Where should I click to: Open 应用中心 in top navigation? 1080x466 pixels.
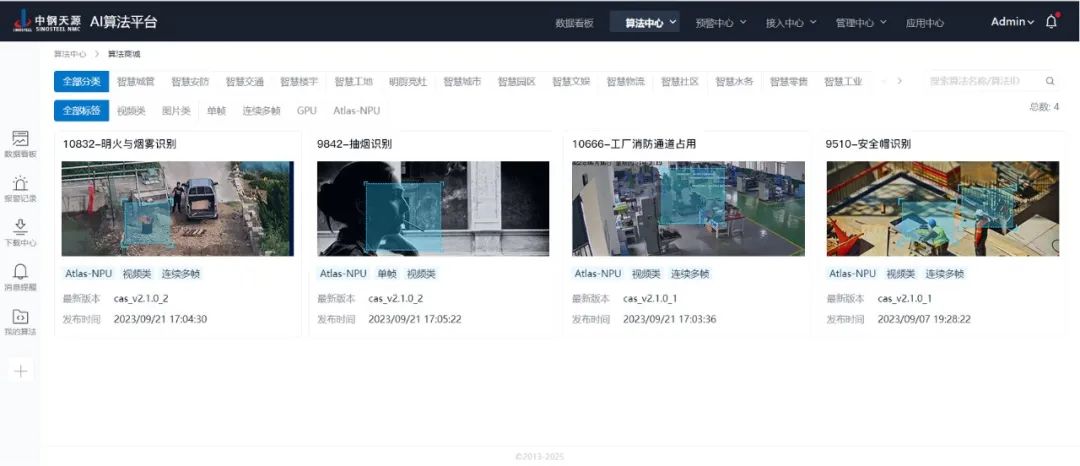(x=924, y=22)
